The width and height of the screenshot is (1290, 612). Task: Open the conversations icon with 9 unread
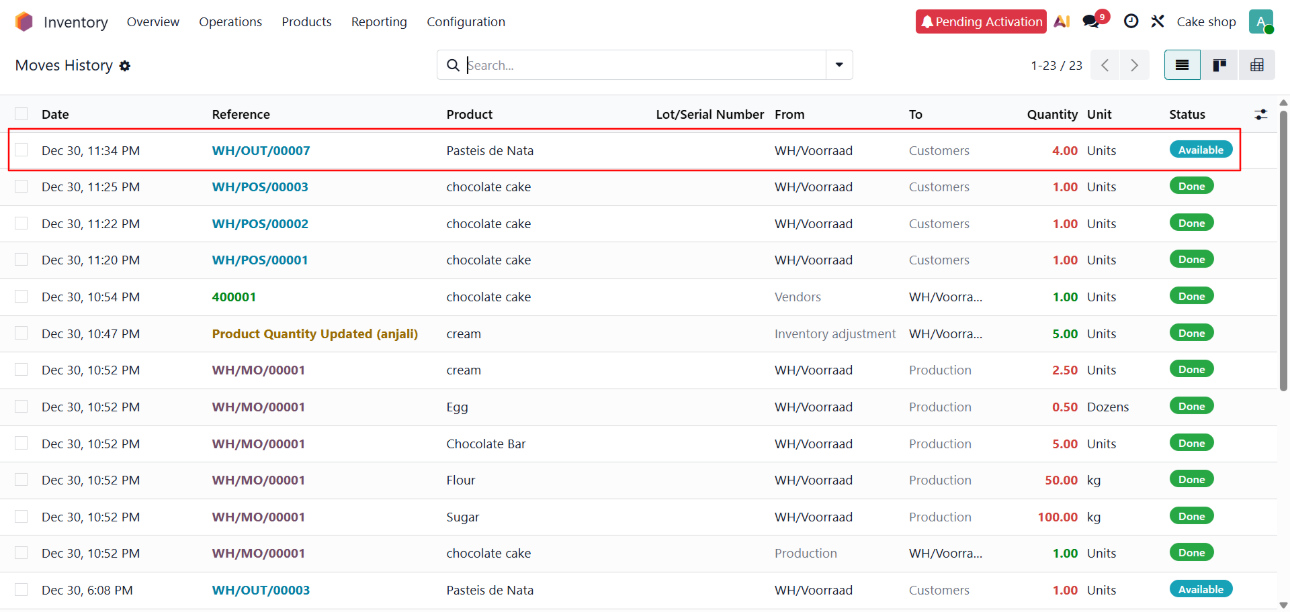[1092, 22]
